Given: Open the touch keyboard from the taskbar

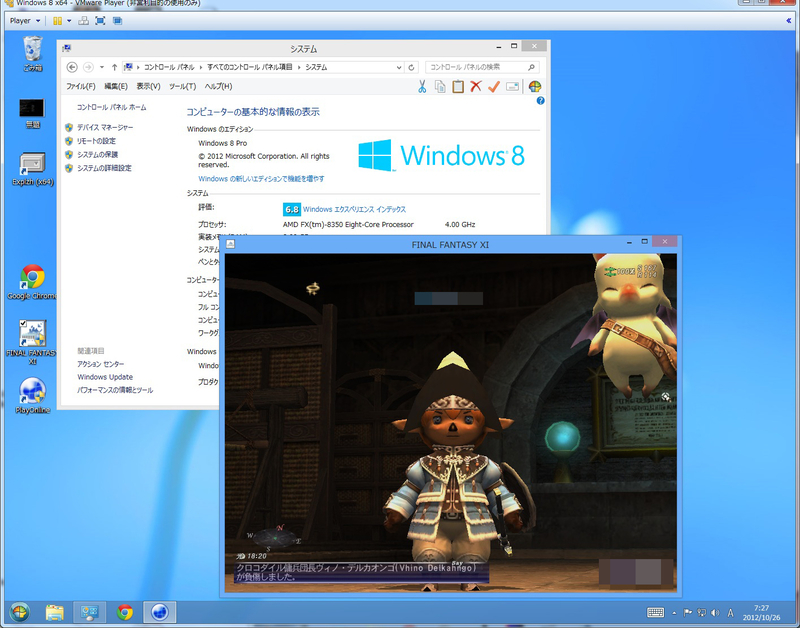Looking at the screenshot, I should pos(655,613).
